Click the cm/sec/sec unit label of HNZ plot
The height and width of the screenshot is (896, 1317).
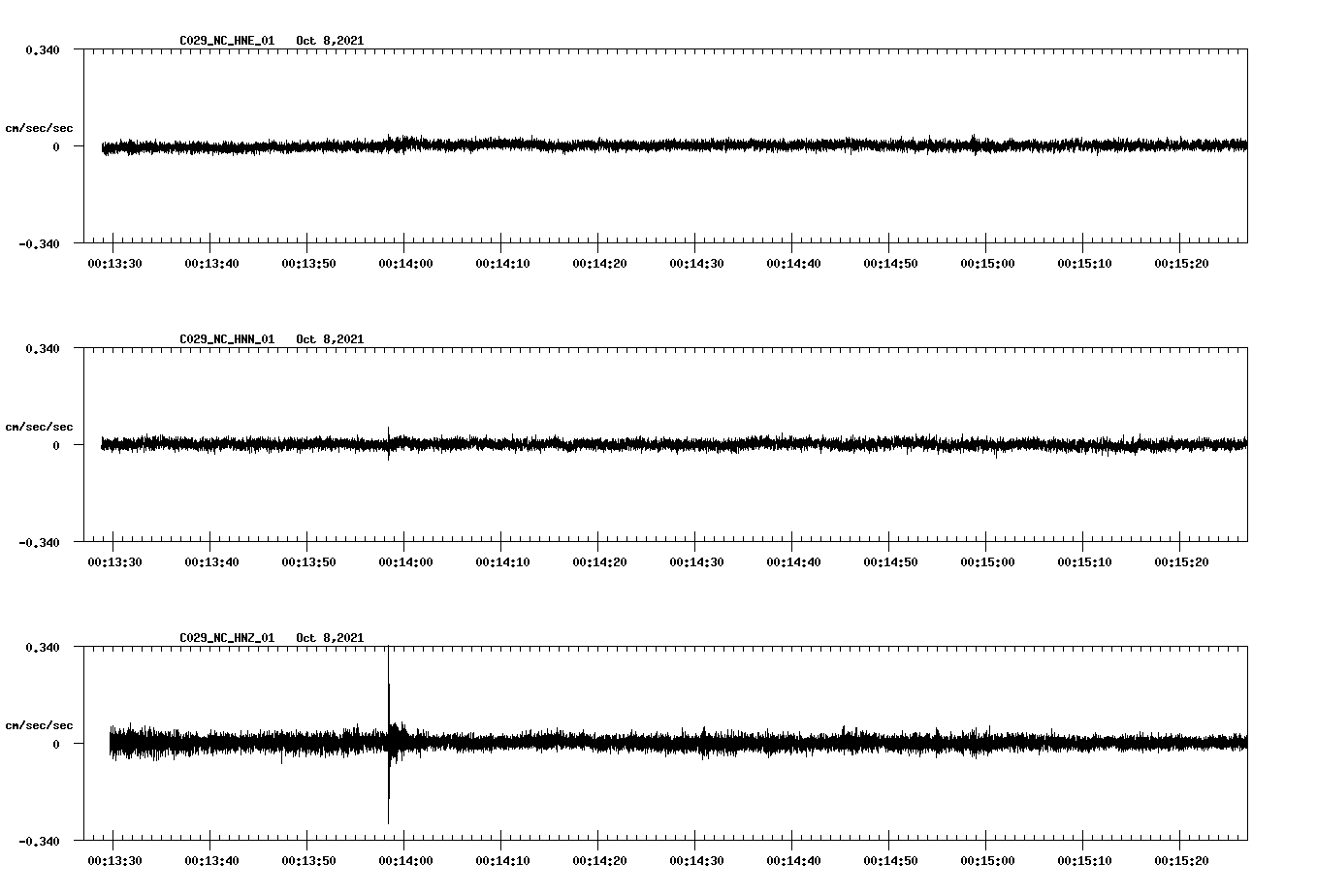39,725
